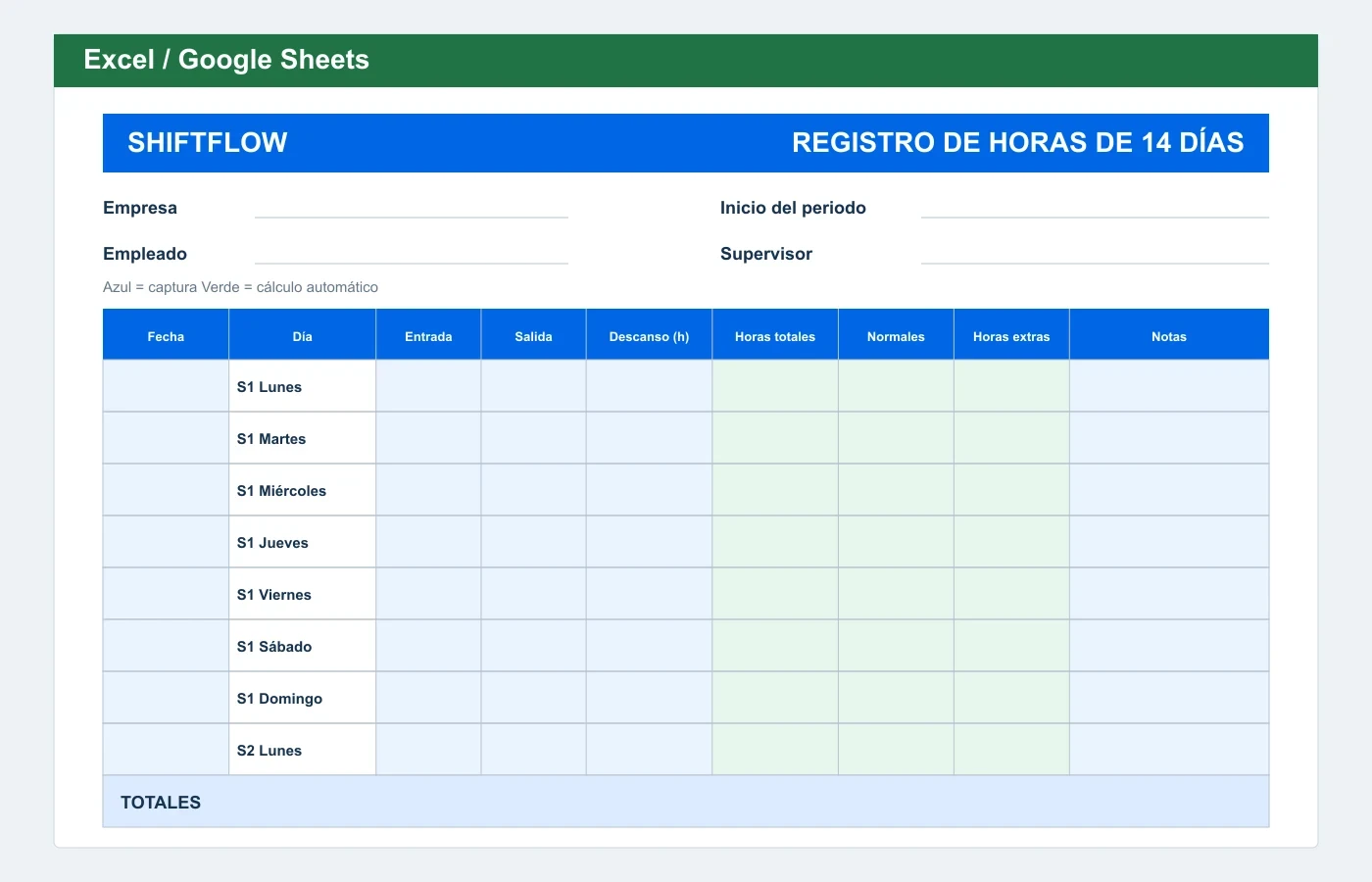Click the Inicio del periodo input line

pos(1095,208)
